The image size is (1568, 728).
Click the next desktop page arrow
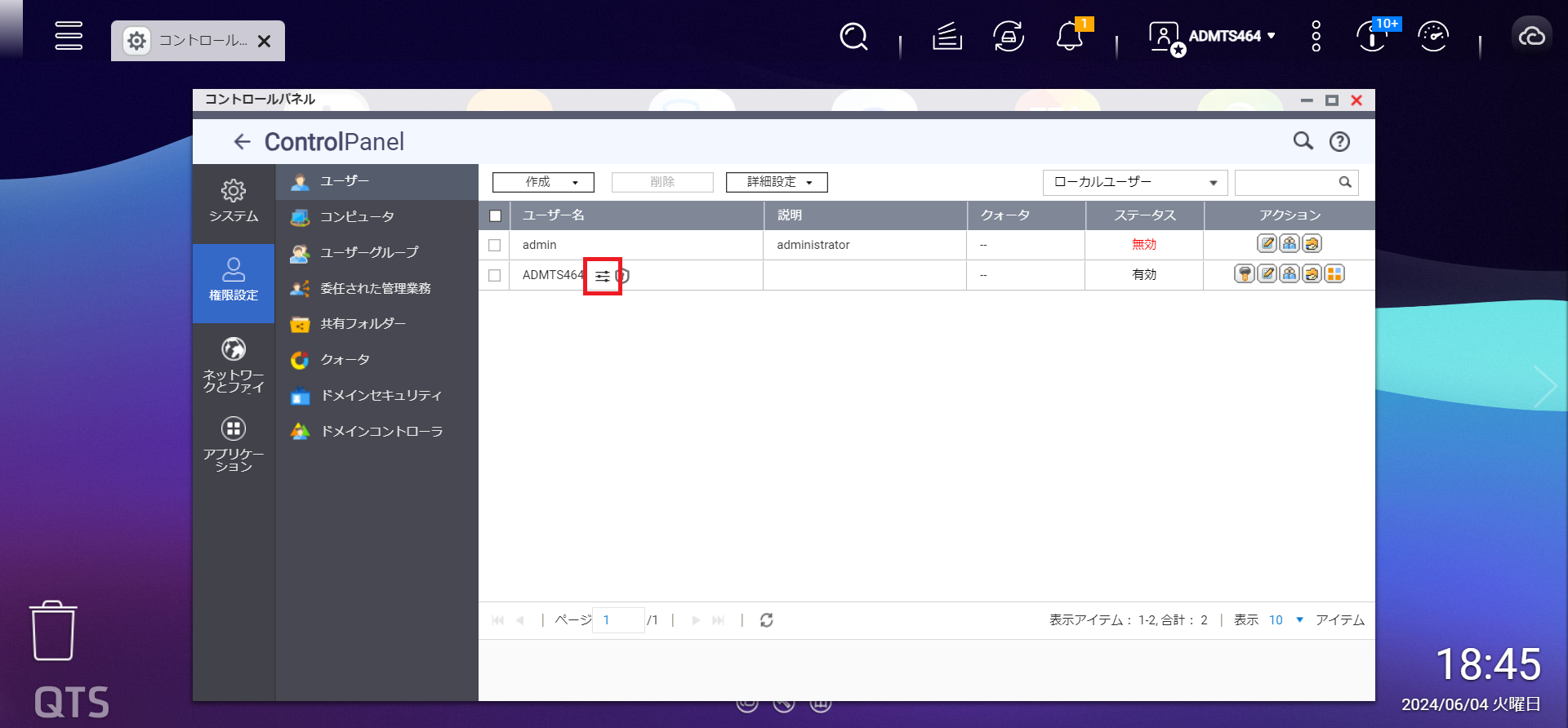point(1545,387)
